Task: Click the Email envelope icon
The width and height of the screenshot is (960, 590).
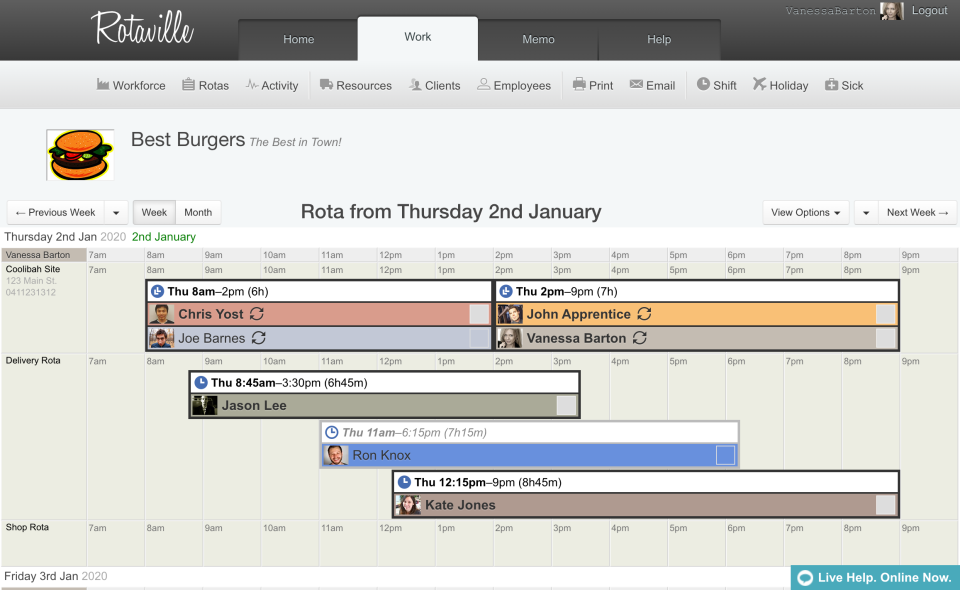Action: coord(636,85)
